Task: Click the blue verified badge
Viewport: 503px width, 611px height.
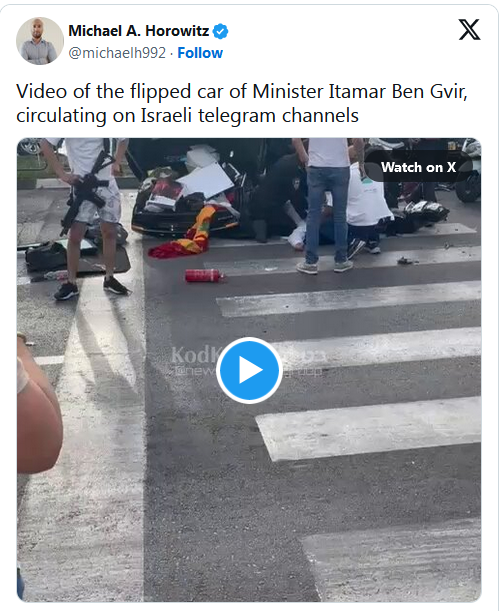Action: tap(221, 31)
